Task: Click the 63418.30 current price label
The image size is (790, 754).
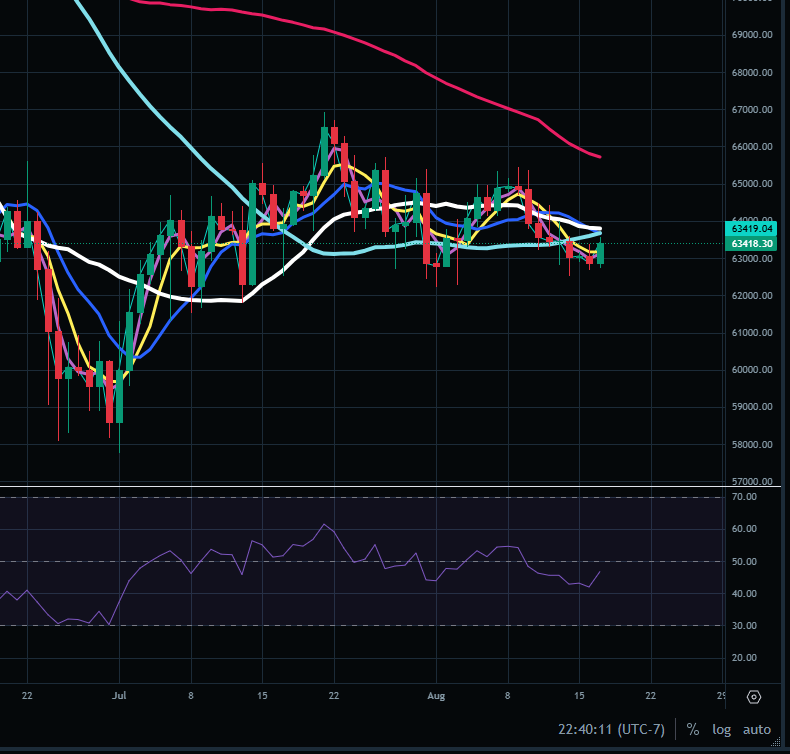Action: pos(751,243)
